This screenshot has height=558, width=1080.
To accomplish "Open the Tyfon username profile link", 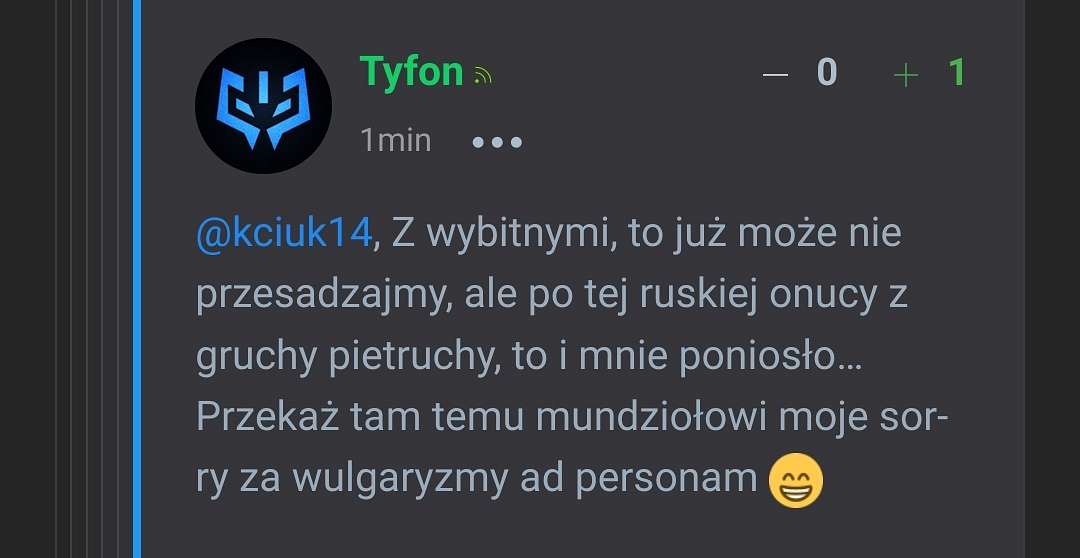I will point(411,72).
